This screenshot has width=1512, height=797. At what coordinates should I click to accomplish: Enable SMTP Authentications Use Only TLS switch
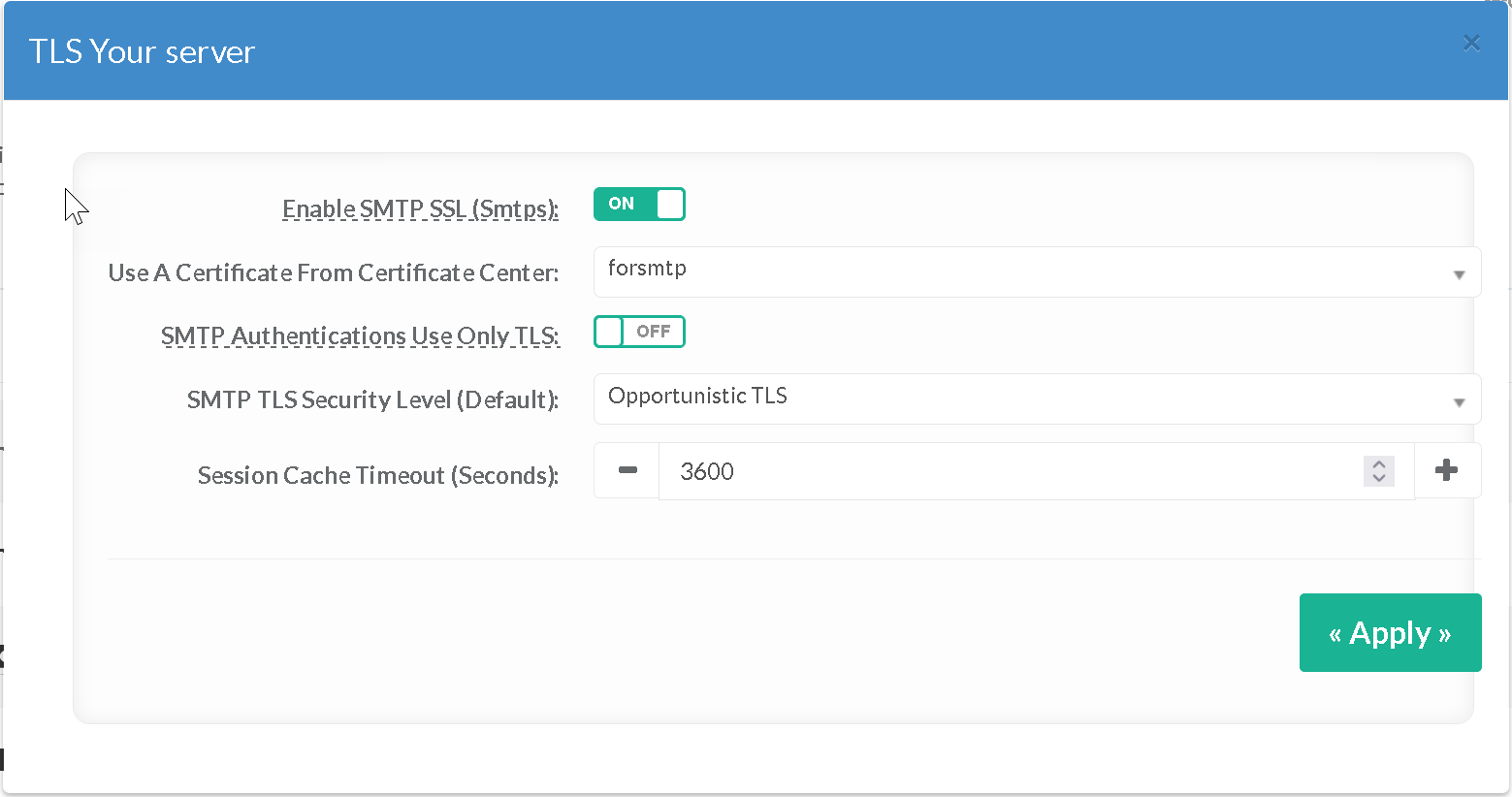point(639,332)
